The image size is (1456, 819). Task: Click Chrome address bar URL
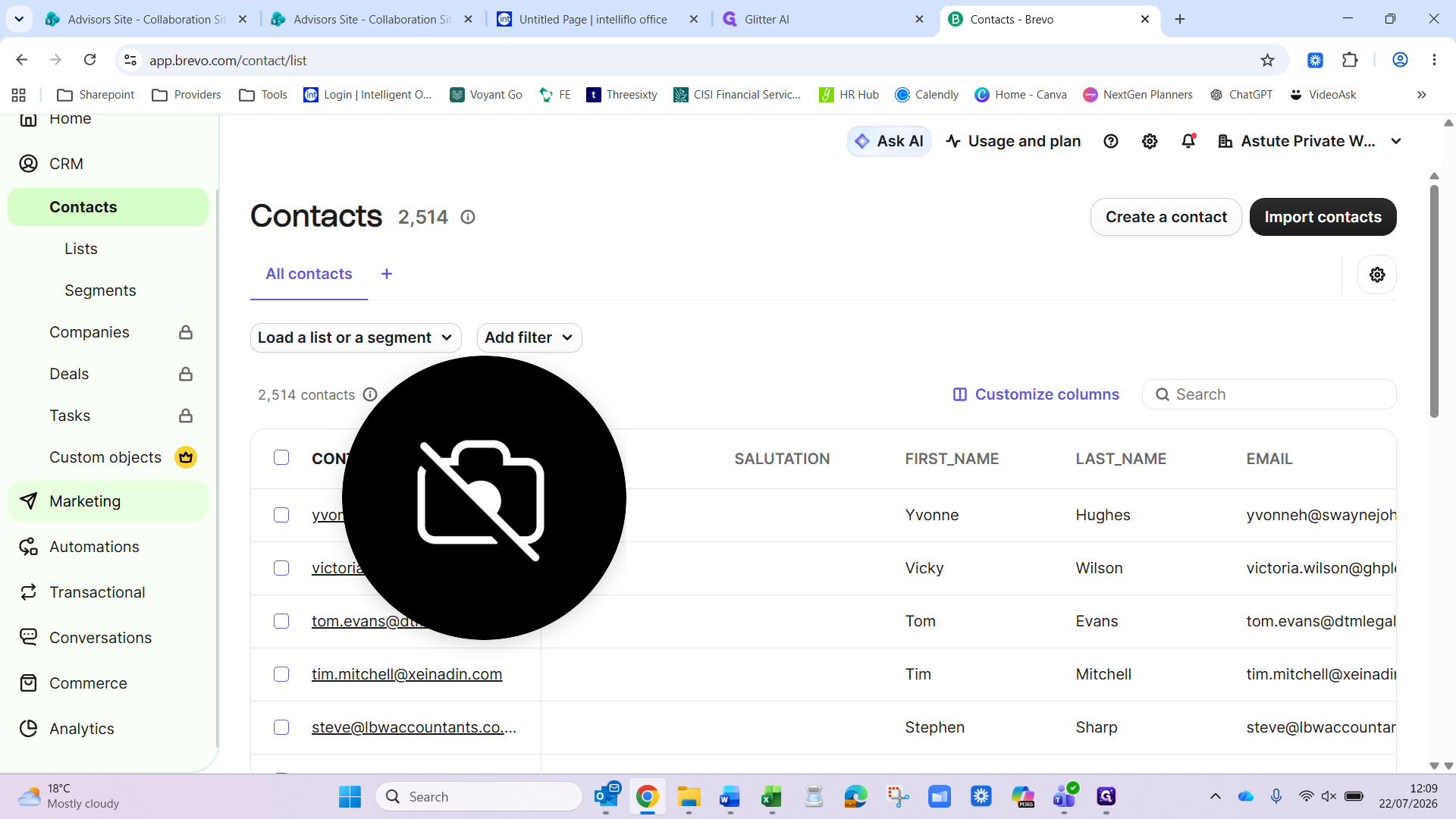click(227, 60)
